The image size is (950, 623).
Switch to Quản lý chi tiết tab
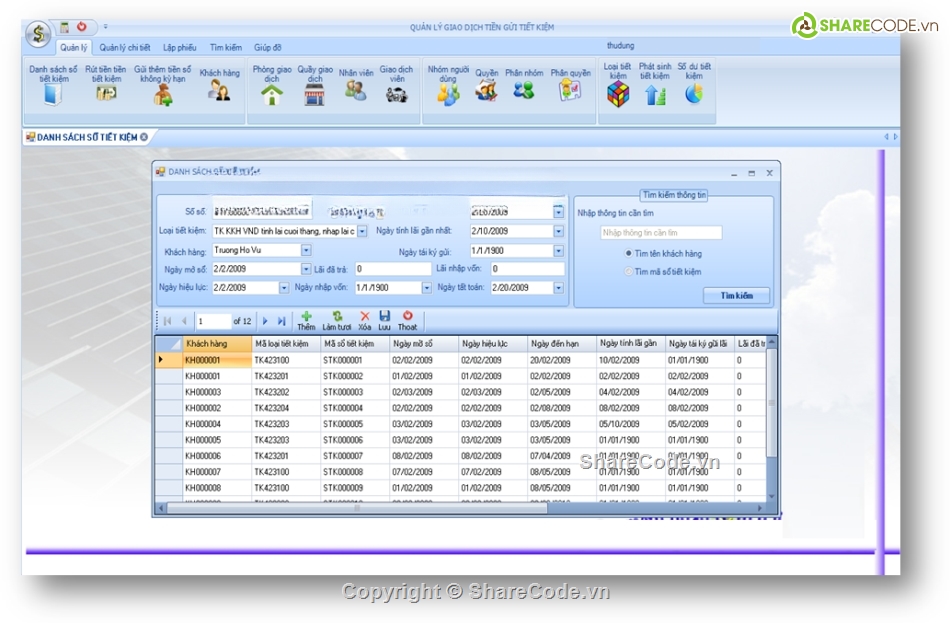click(x=125, y=47)
